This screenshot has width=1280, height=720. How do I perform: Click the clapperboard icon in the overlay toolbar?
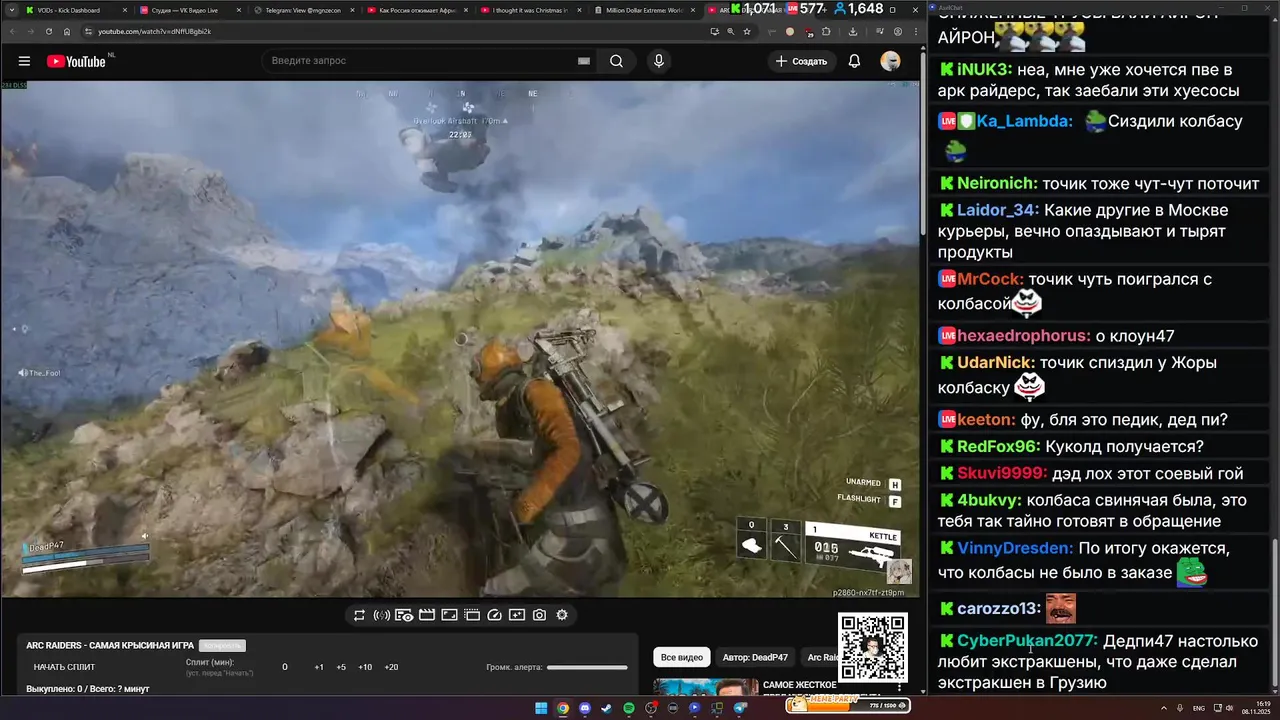click(x=427, y=615)
